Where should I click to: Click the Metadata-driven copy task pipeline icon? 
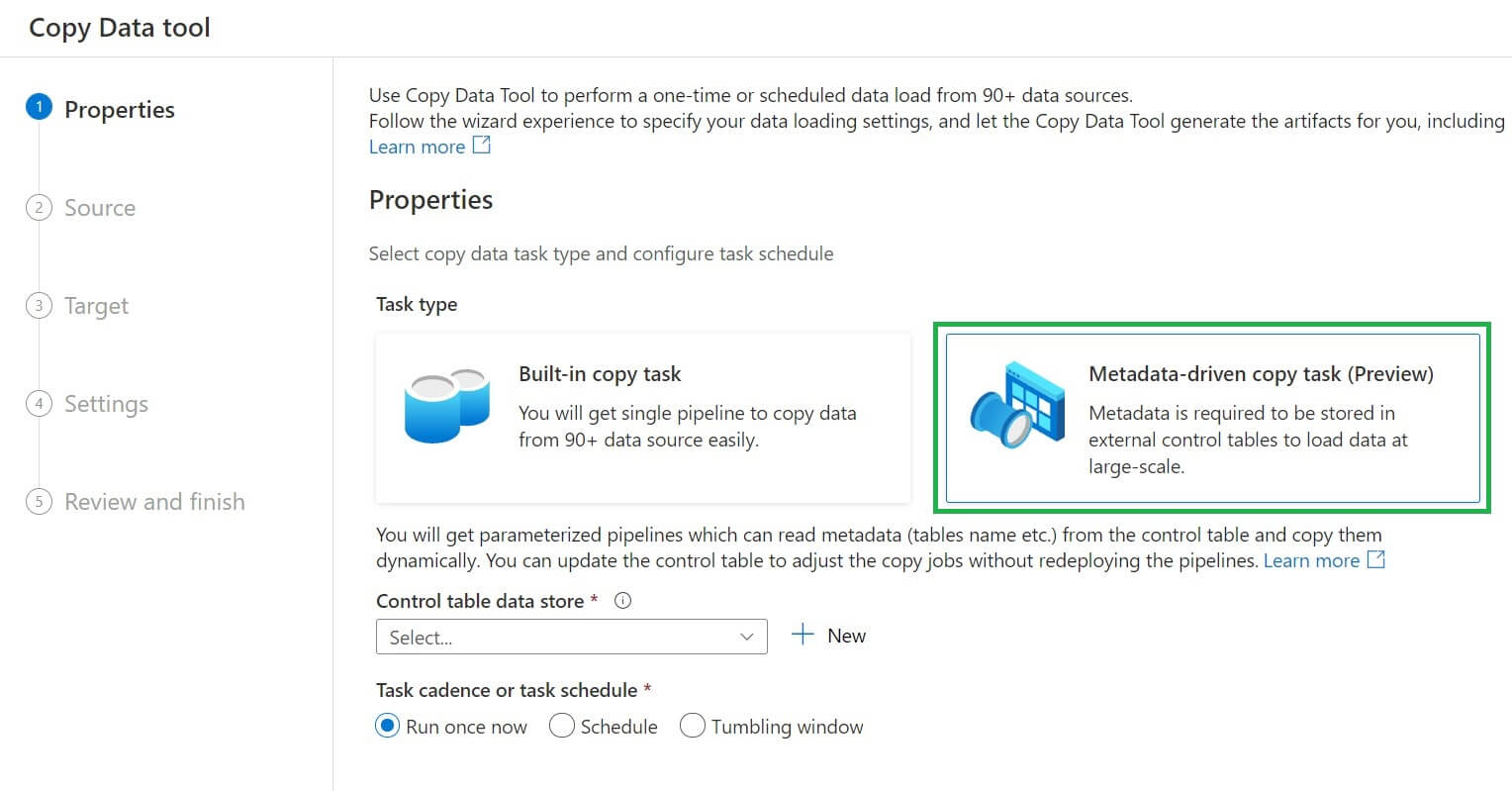point(1017,405)
